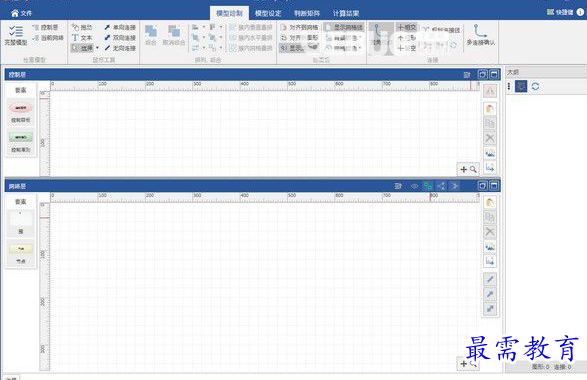Toggle the 十相交 connection option

[407, 27]
